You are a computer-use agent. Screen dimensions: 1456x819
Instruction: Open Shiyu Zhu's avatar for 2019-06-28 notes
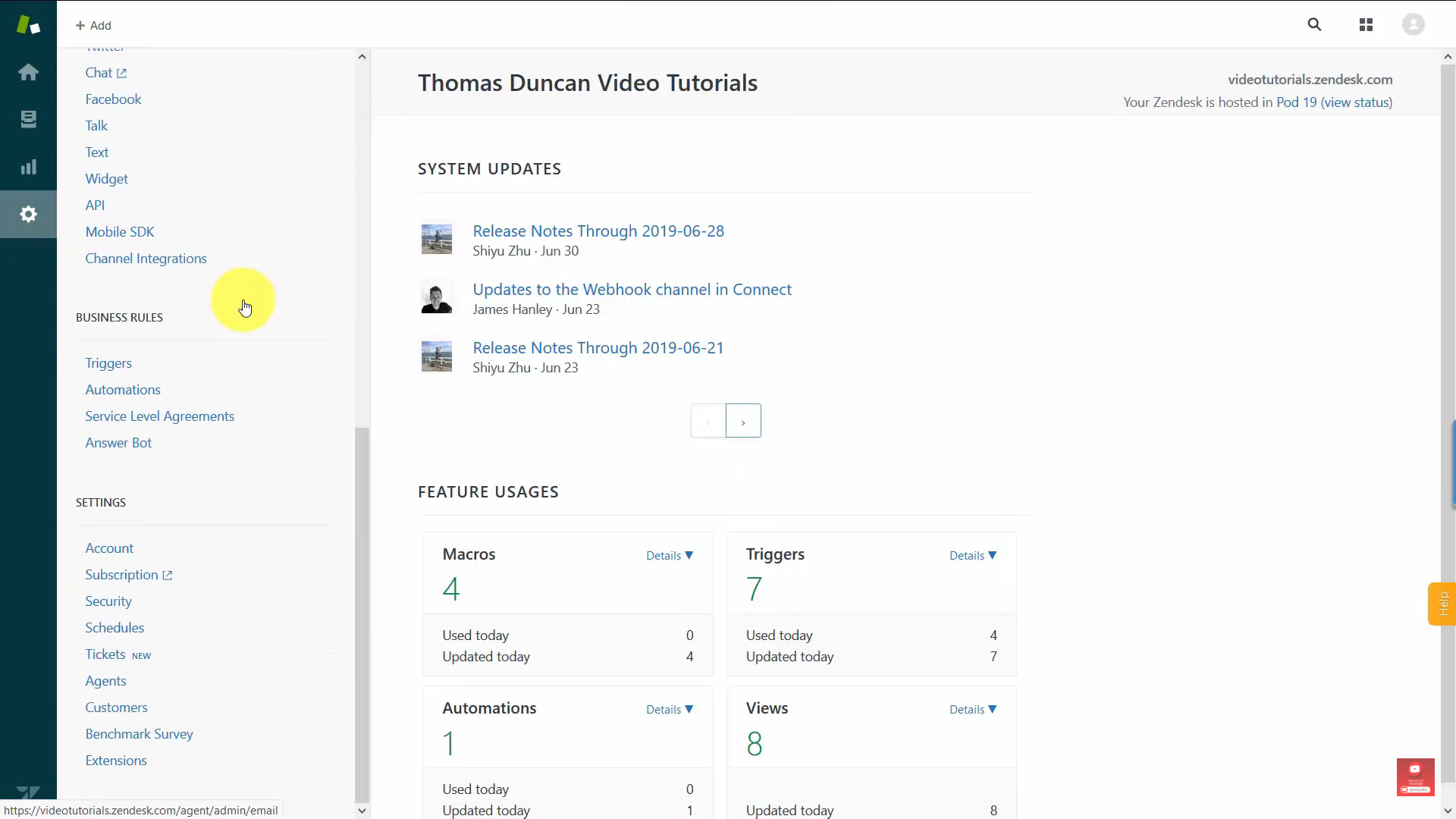pos(437,239)
